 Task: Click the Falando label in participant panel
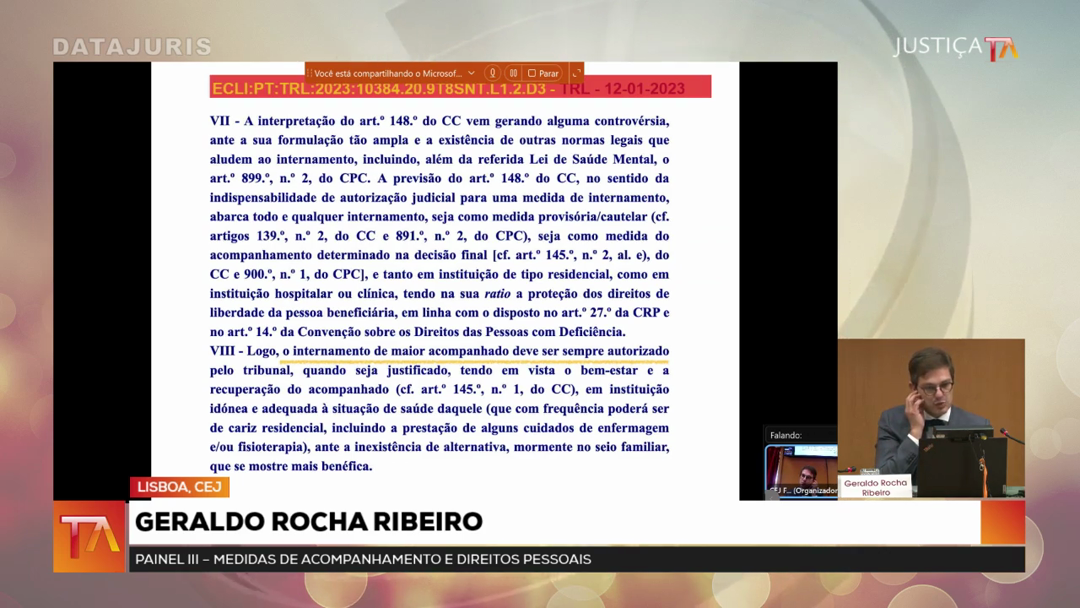(x=786, y=435)
